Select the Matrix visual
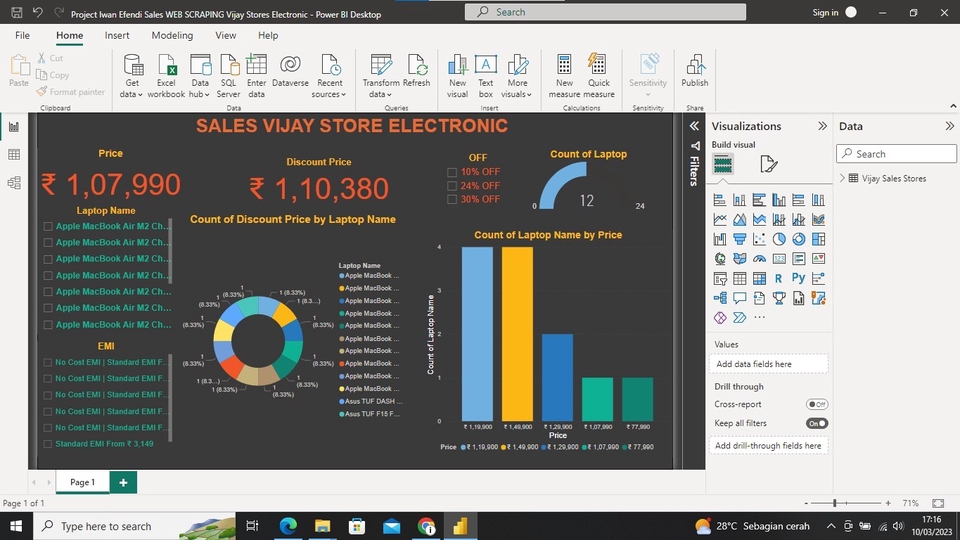 point(759,279)
